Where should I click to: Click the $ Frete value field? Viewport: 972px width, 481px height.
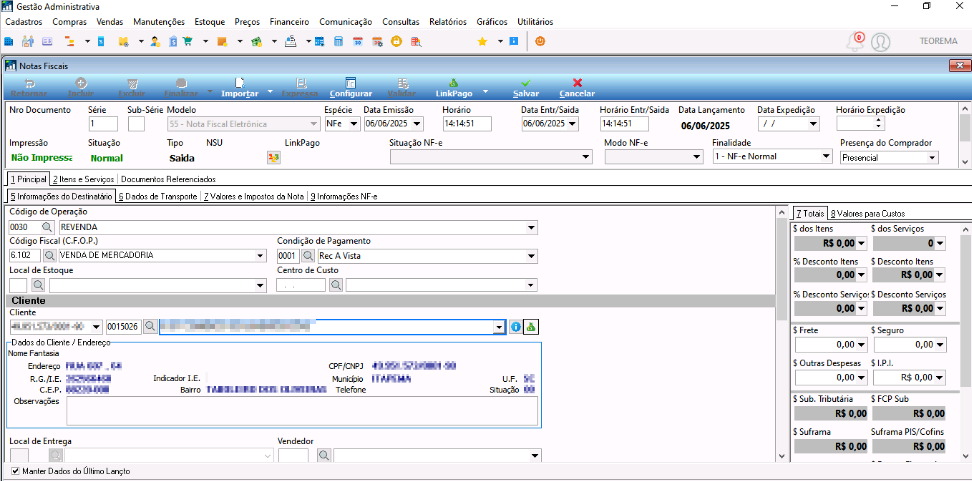832,344
